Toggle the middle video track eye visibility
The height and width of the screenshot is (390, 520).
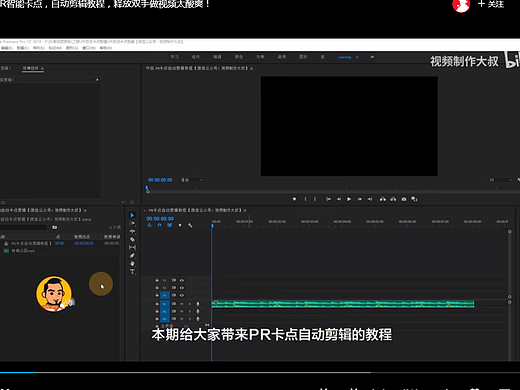(x=182, y=288)
